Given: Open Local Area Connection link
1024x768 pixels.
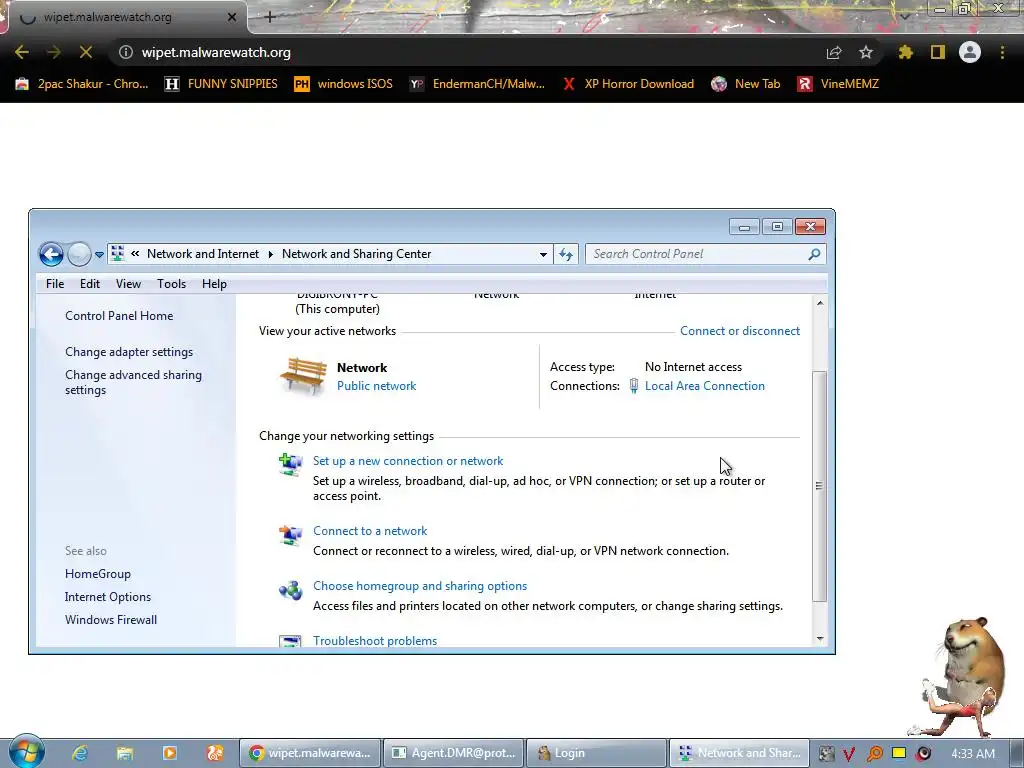Looking at the screenshot, I should pos(705,385).
